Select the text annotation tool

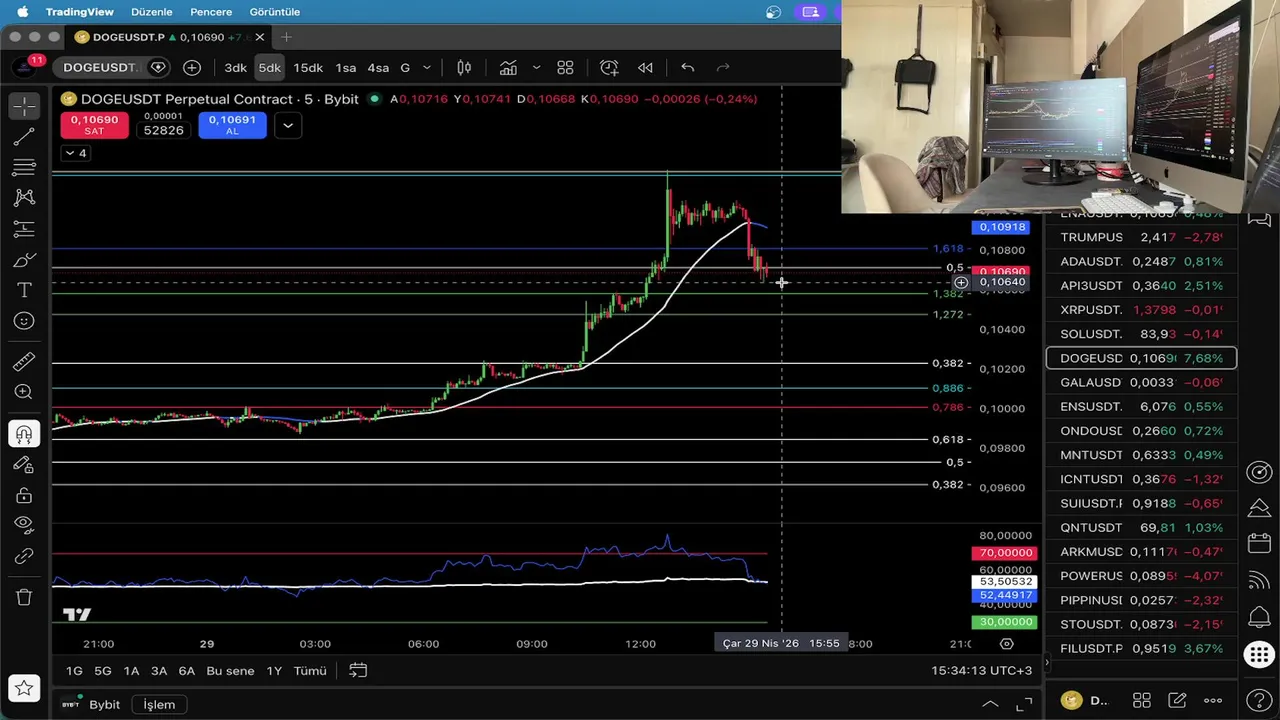(24, 290)
